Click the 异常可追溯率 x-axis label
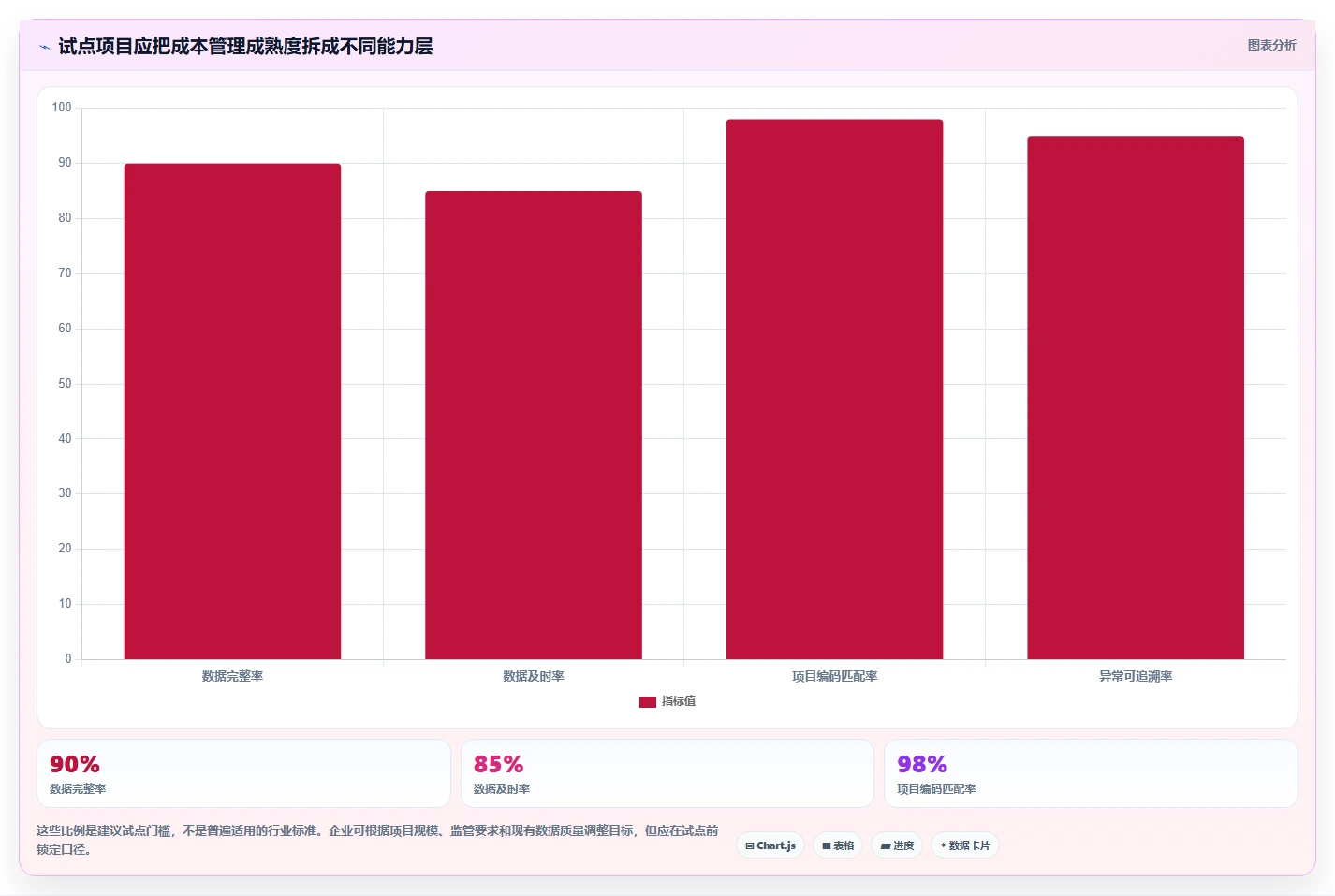 1136,676
